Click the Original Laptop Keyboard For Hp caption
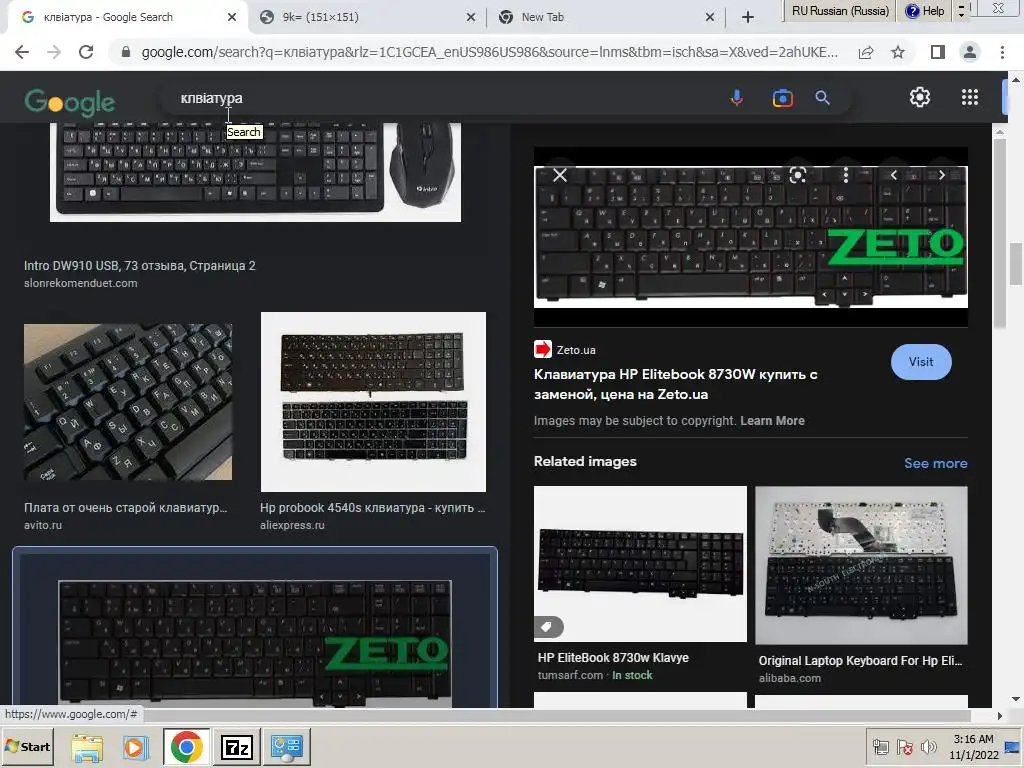 (x=860, y=661)
